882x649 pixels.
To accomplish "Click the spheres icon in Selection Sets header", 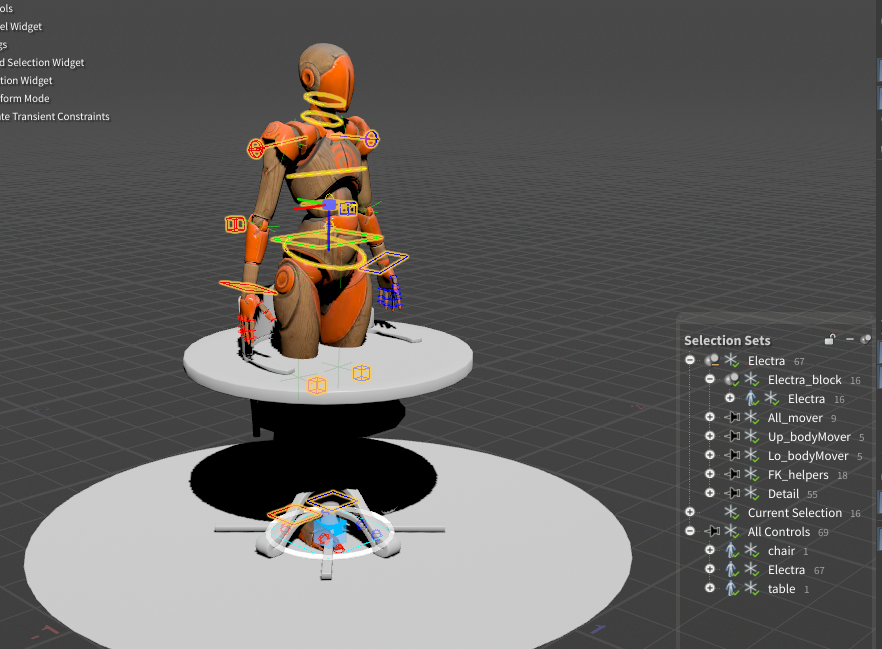I will (866, 339).
